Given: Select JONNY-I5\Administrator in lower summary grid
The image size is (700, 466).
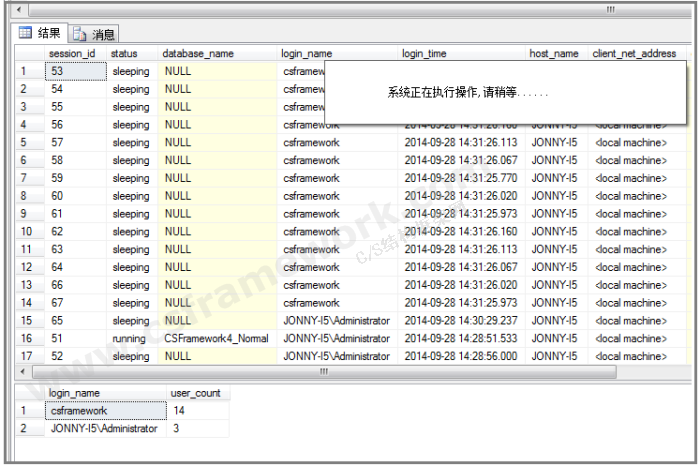Looking at the screenshot, I should 105,429.
